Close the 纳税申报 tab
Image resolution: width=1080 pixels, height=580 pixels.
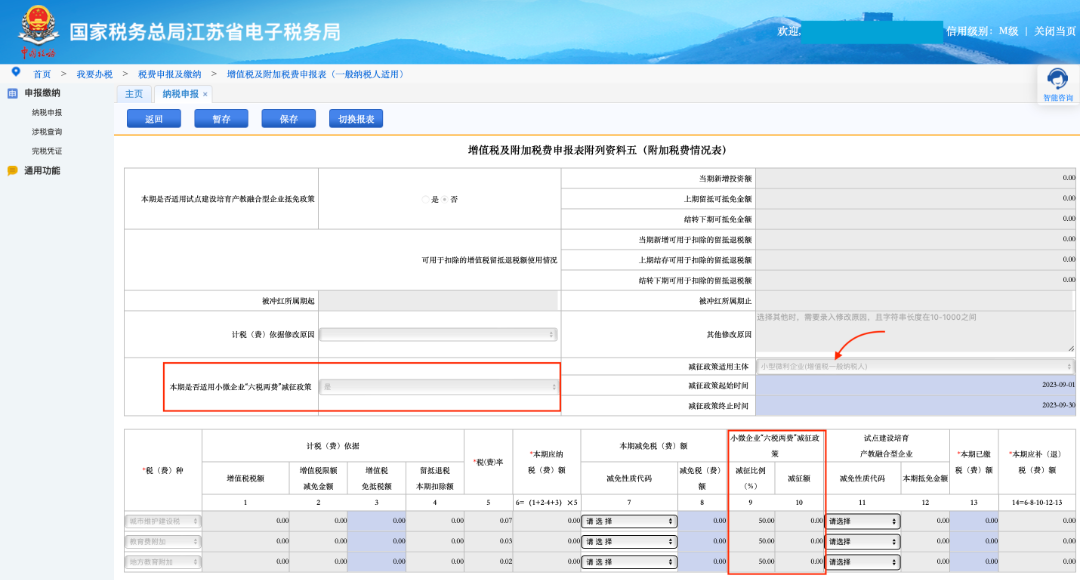(204, 93)
